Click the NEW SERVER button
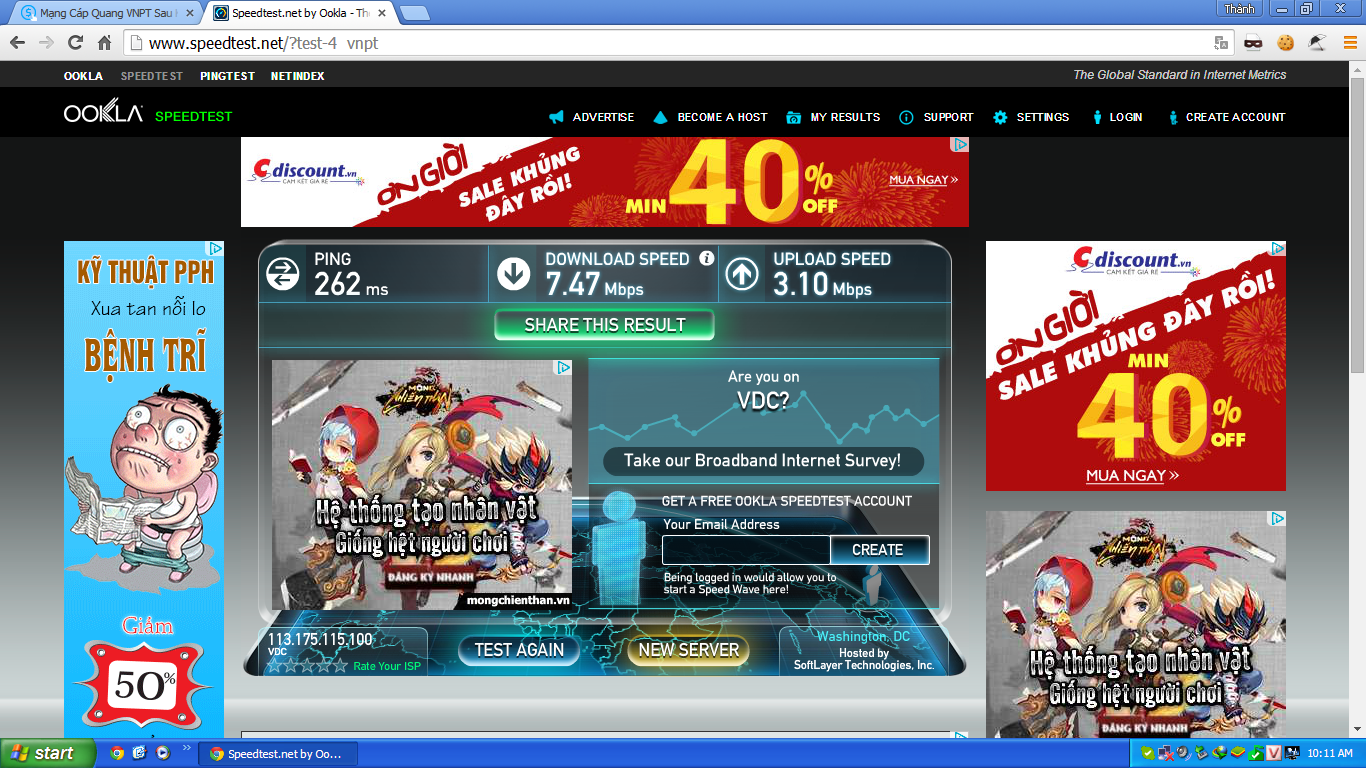Screen dimensions: 1366x768 point(689,650)
